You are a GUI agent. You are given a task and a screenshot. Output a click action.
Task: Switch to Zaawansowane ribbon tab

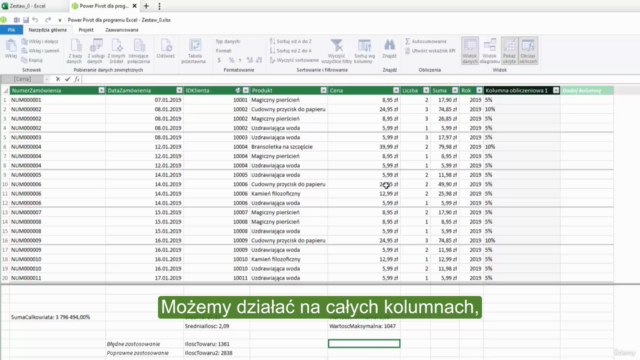[x=122, y=30]
